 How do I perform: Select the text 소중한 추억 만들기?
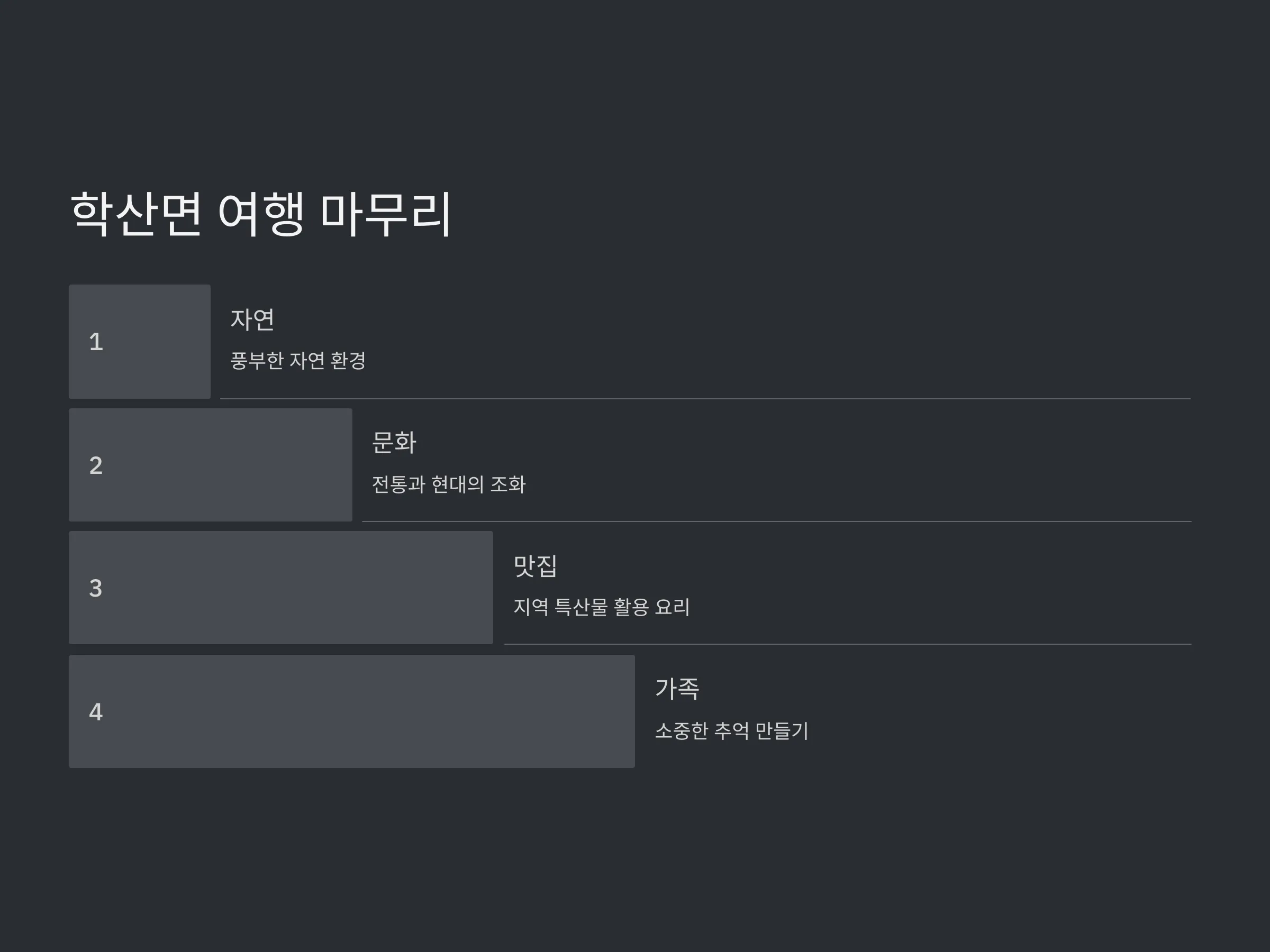pos(731,731)
